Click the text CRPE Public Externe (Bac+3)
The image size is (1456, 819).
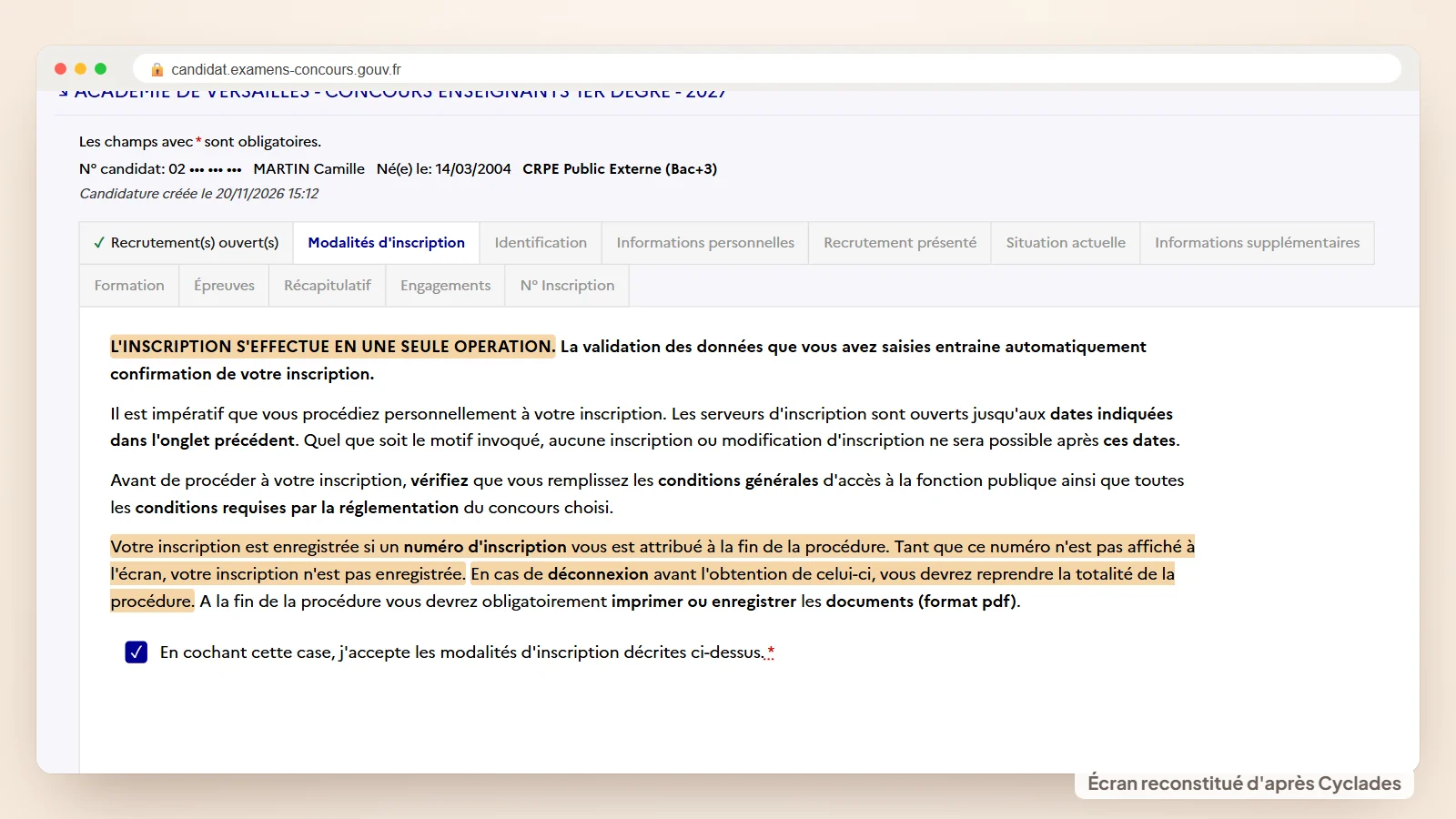click(x=620, y=169)
